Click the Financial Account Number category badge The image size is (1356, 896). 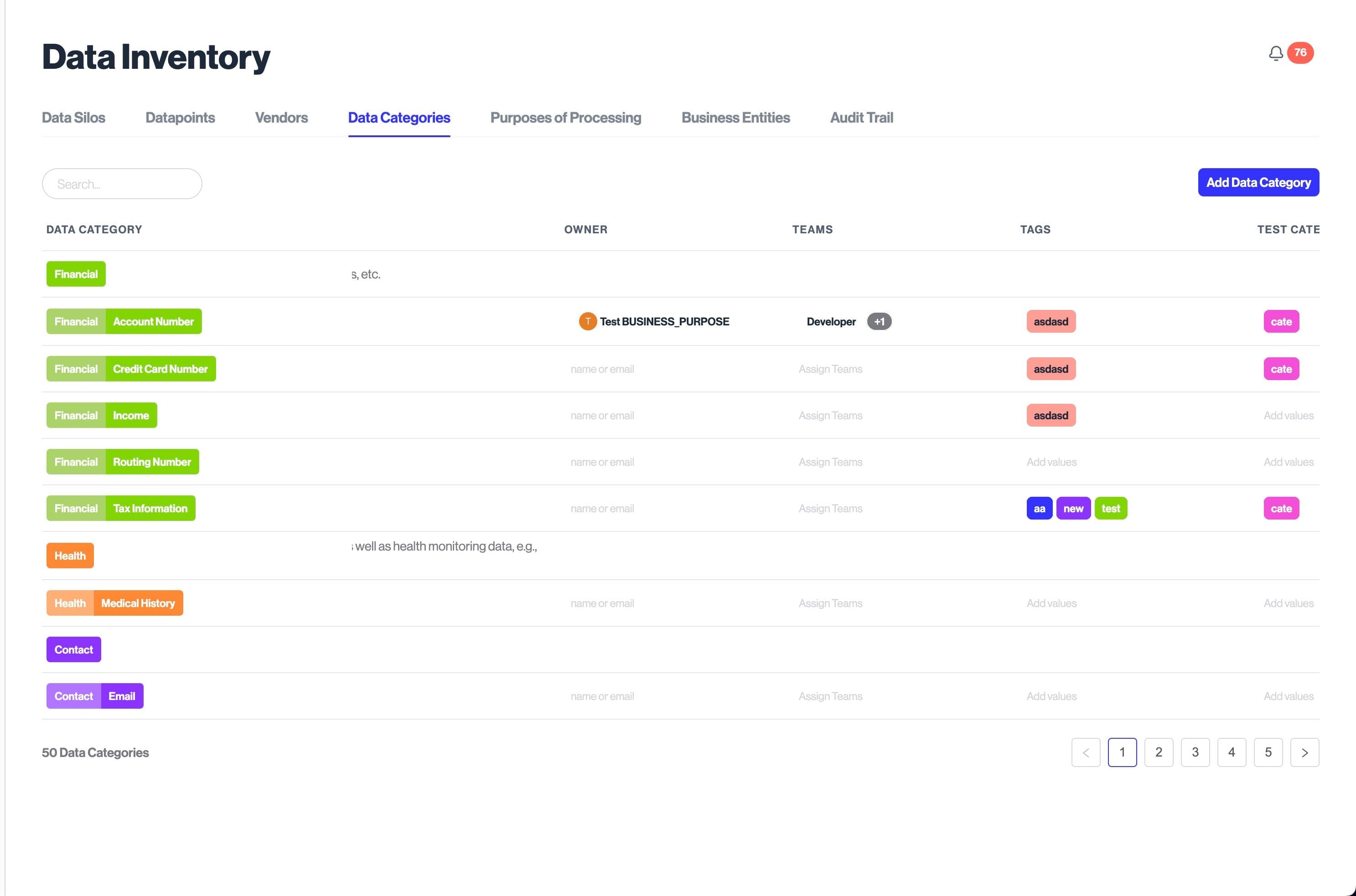tap(124, 321)
